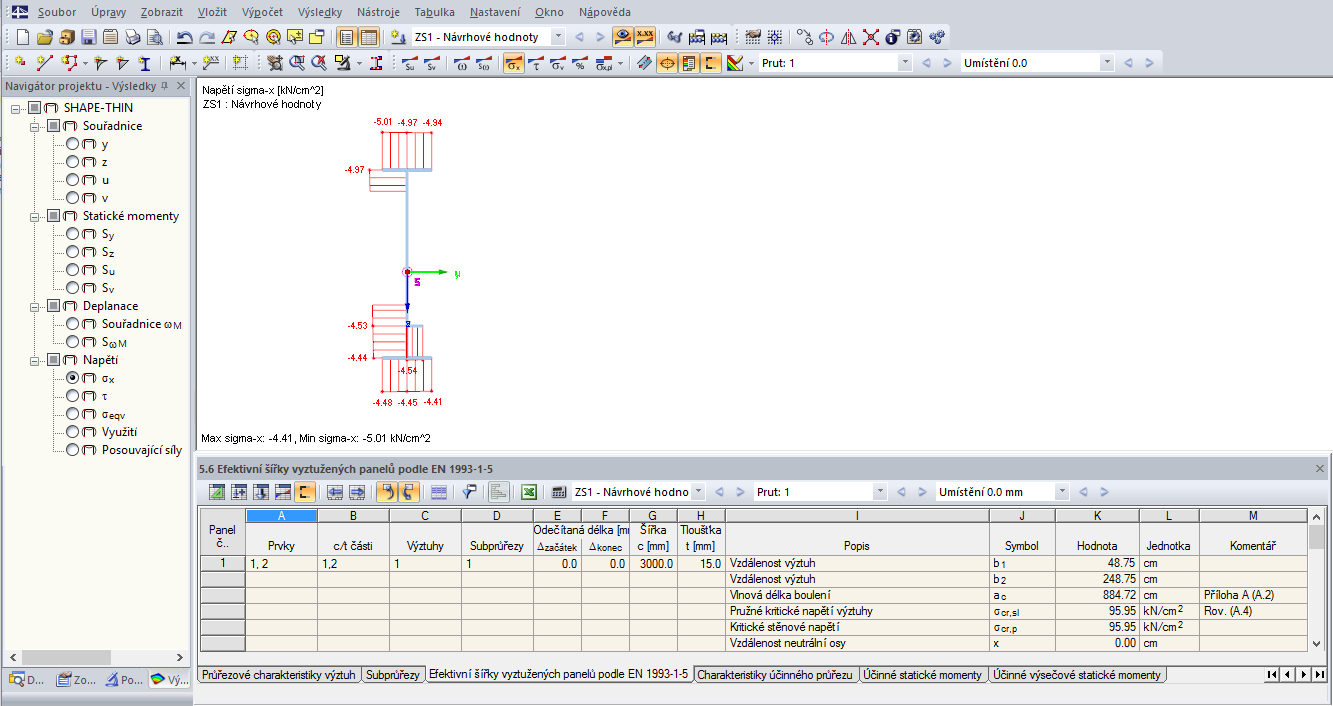Collapse the Deplanace tree node
This screenshot has height=706, width=1333.
click(36, 306)
